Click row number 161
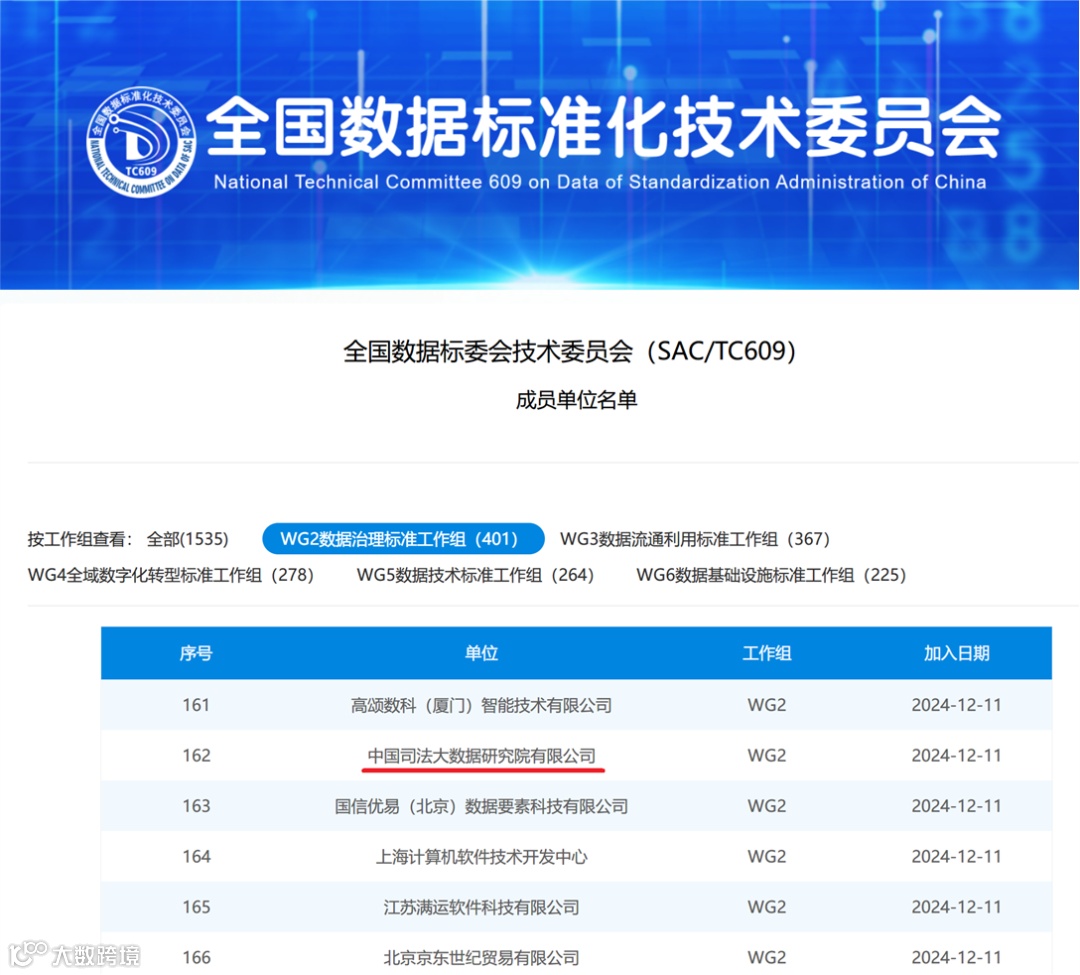Viewport: 1080px width, 975px height. click(x=196, y=705)
